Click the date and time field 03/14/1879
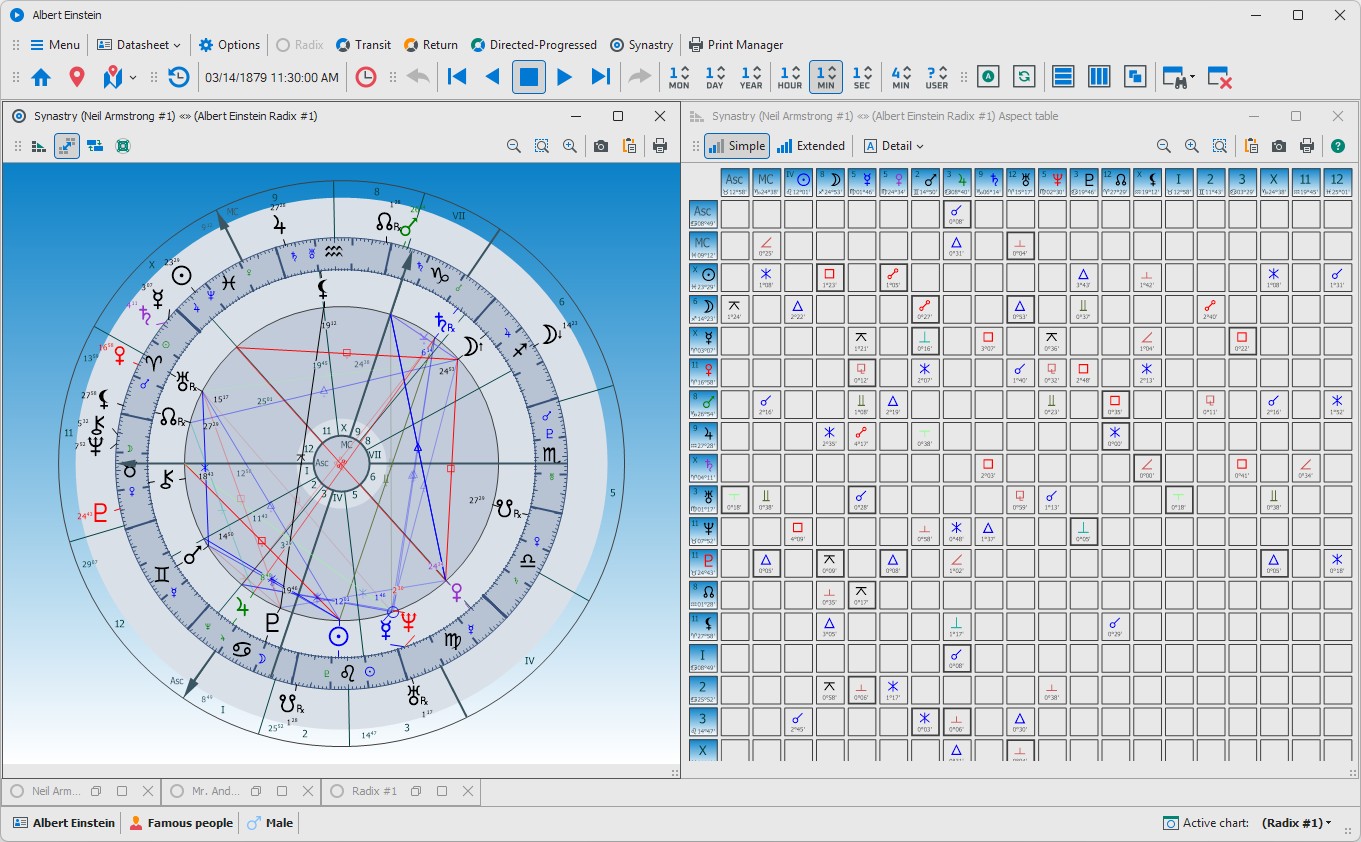The height and width of the screenshot is (842, 1361). point(272,77)
